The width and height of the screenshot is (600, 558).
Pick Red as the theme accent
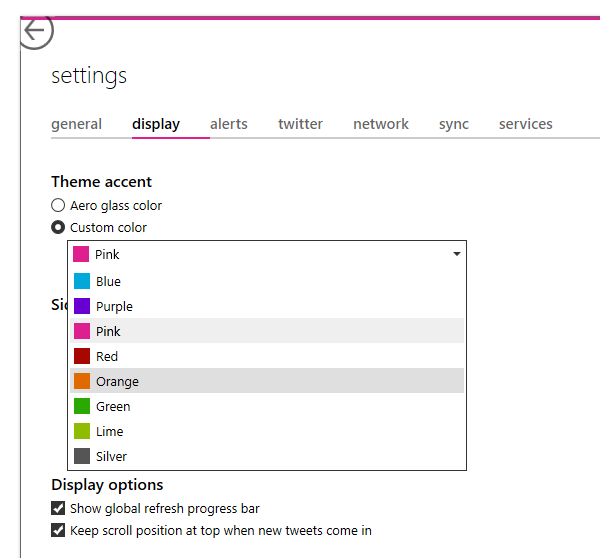click(x=267, y=356)
